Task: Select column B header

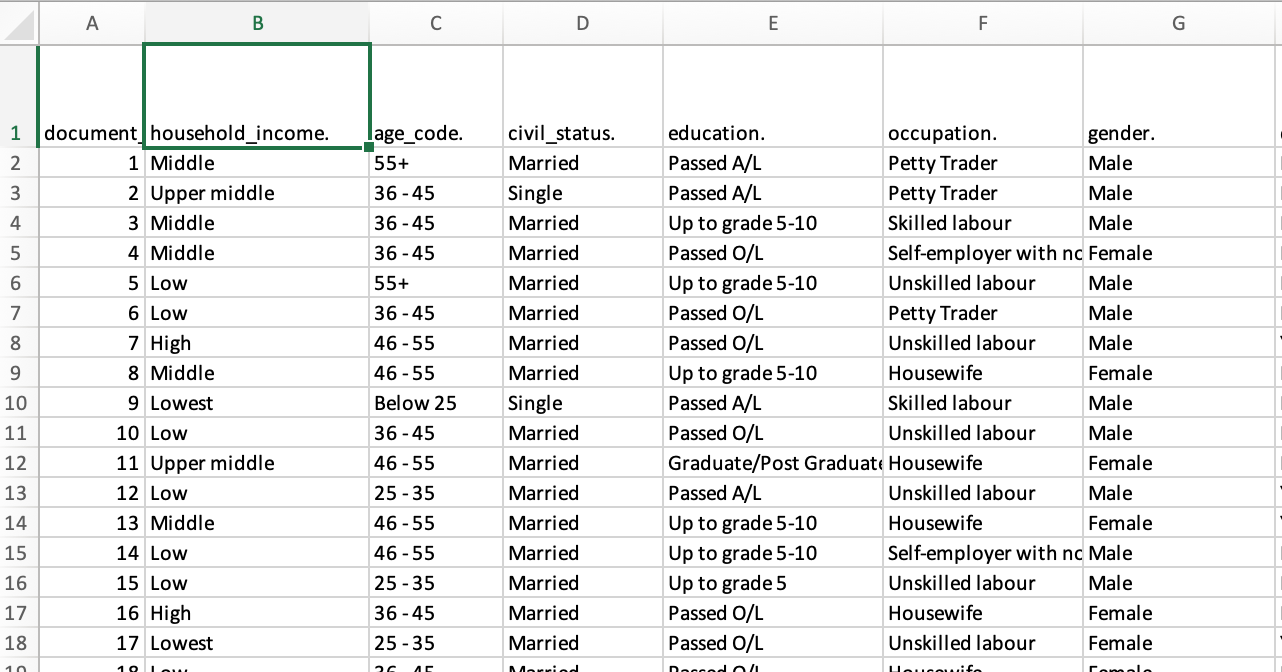Action: 257,24
